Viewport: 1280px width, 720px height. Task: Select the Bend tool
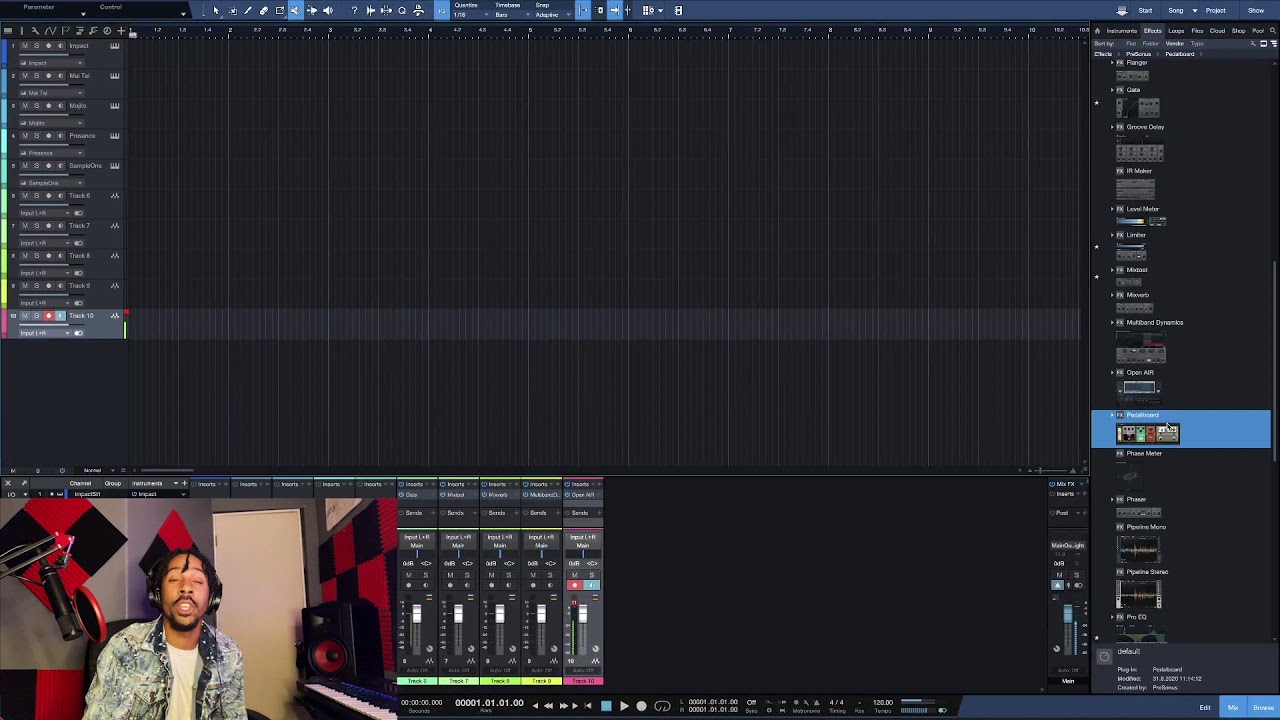(312, 10)
